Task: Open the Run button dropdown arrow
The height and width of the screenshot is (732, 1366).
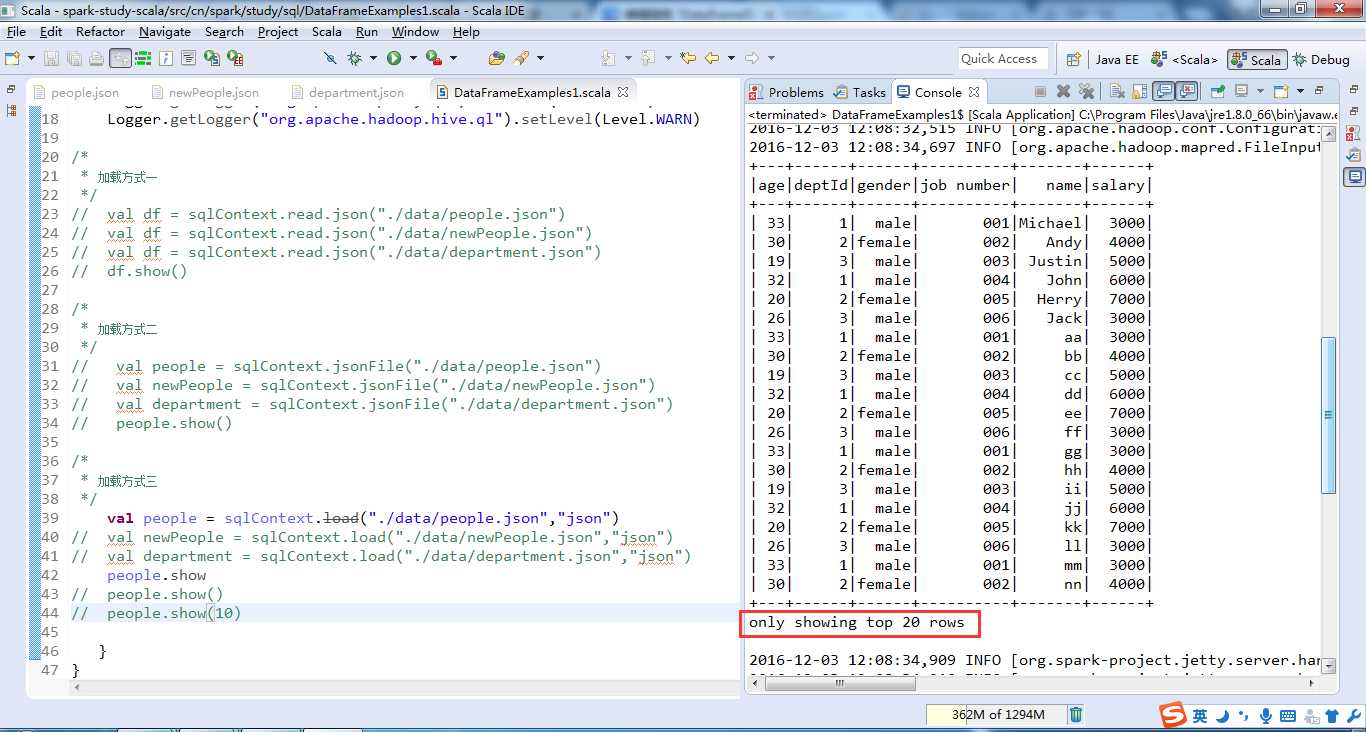Action: [x=413, y=58]
